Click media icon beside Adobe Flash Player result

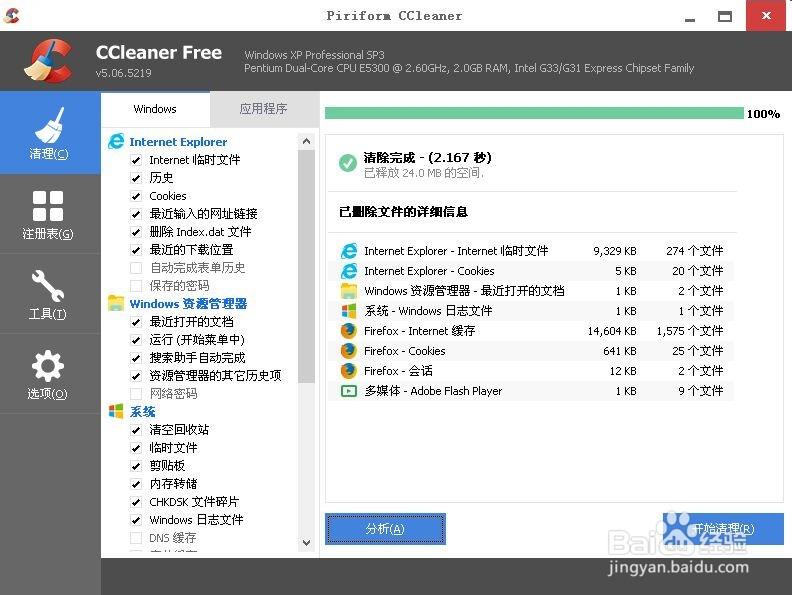(x=349, y=391)
